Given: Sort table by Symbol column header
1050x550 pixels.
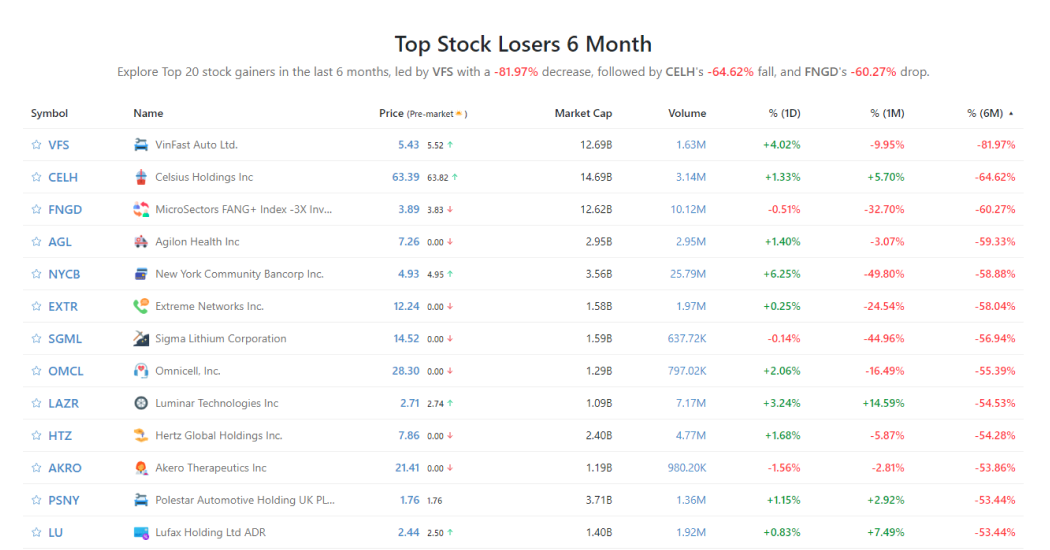Looking at the screenshot, I should pos(49,113).
